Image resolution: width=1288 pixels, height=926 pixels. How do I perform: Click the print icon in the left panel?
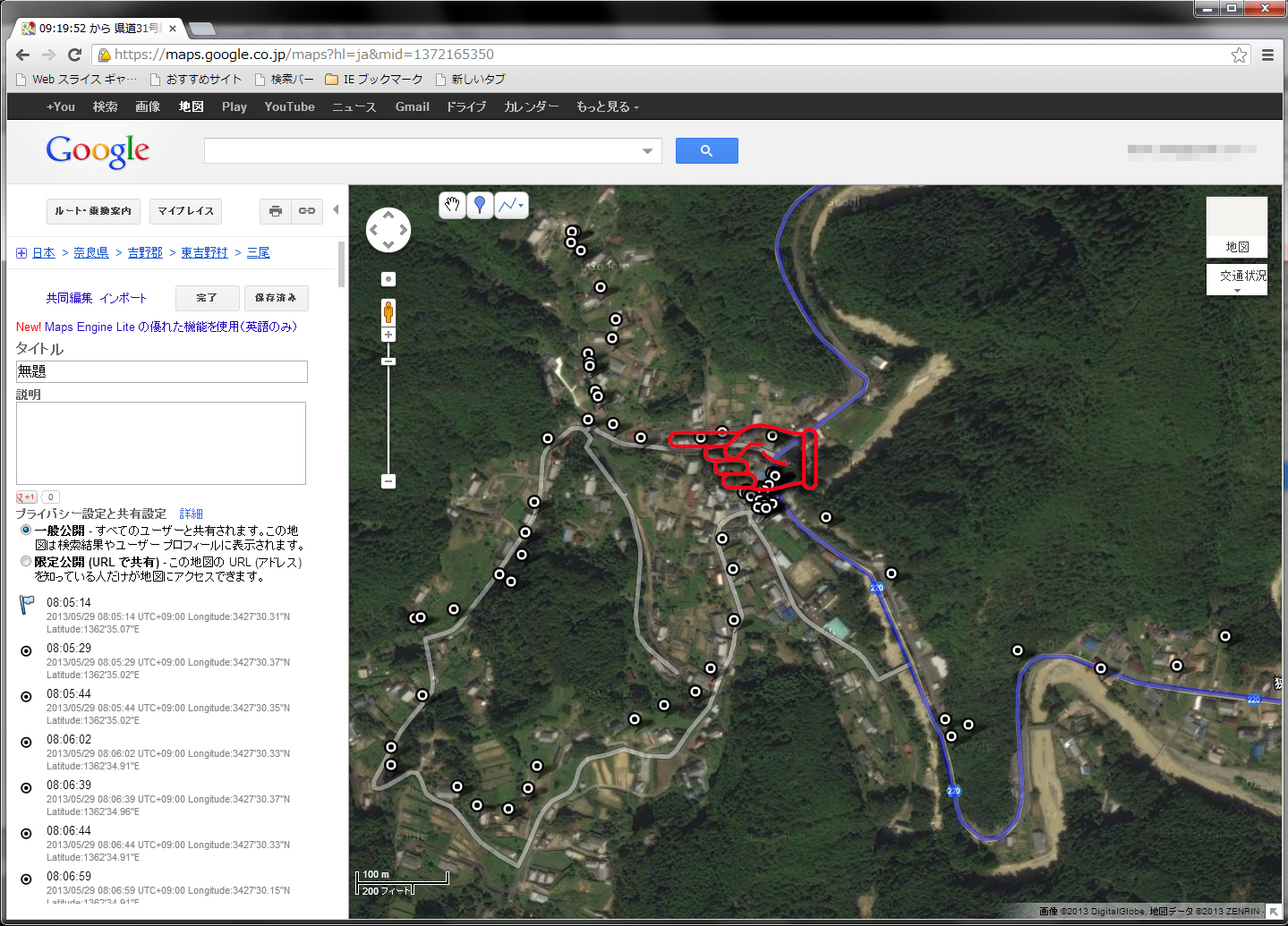(x=276, y=211)
